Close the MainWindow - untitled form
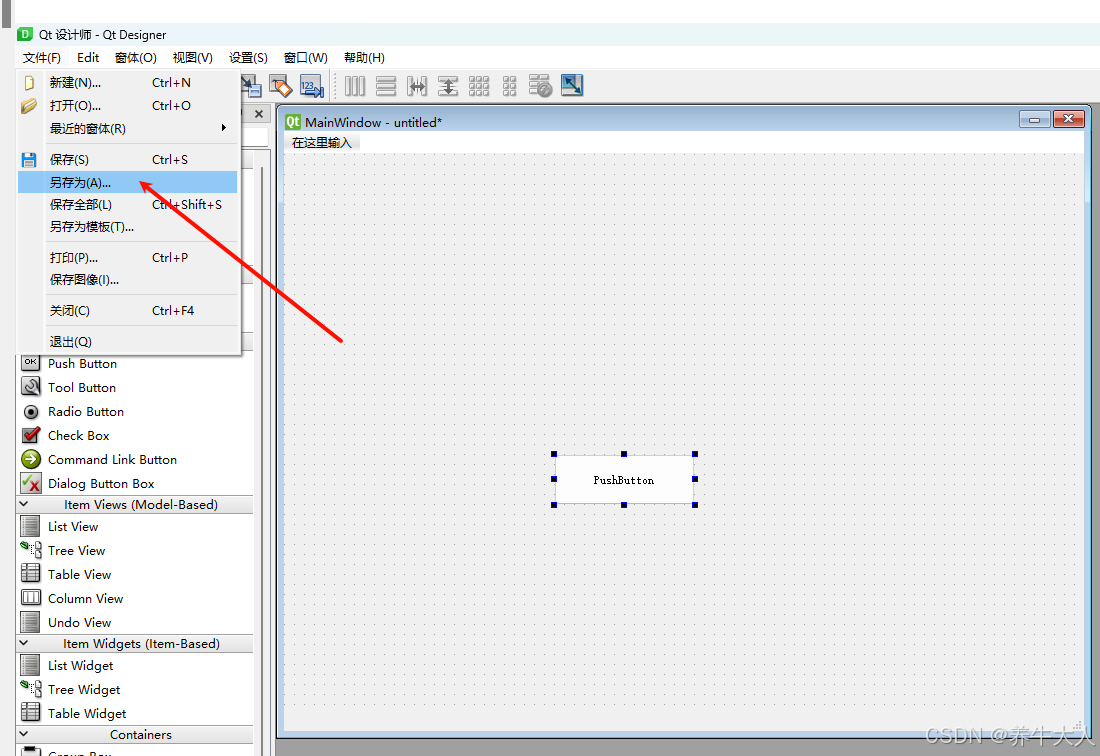Screen dimensions: 1100x756 click(1068, 119)
